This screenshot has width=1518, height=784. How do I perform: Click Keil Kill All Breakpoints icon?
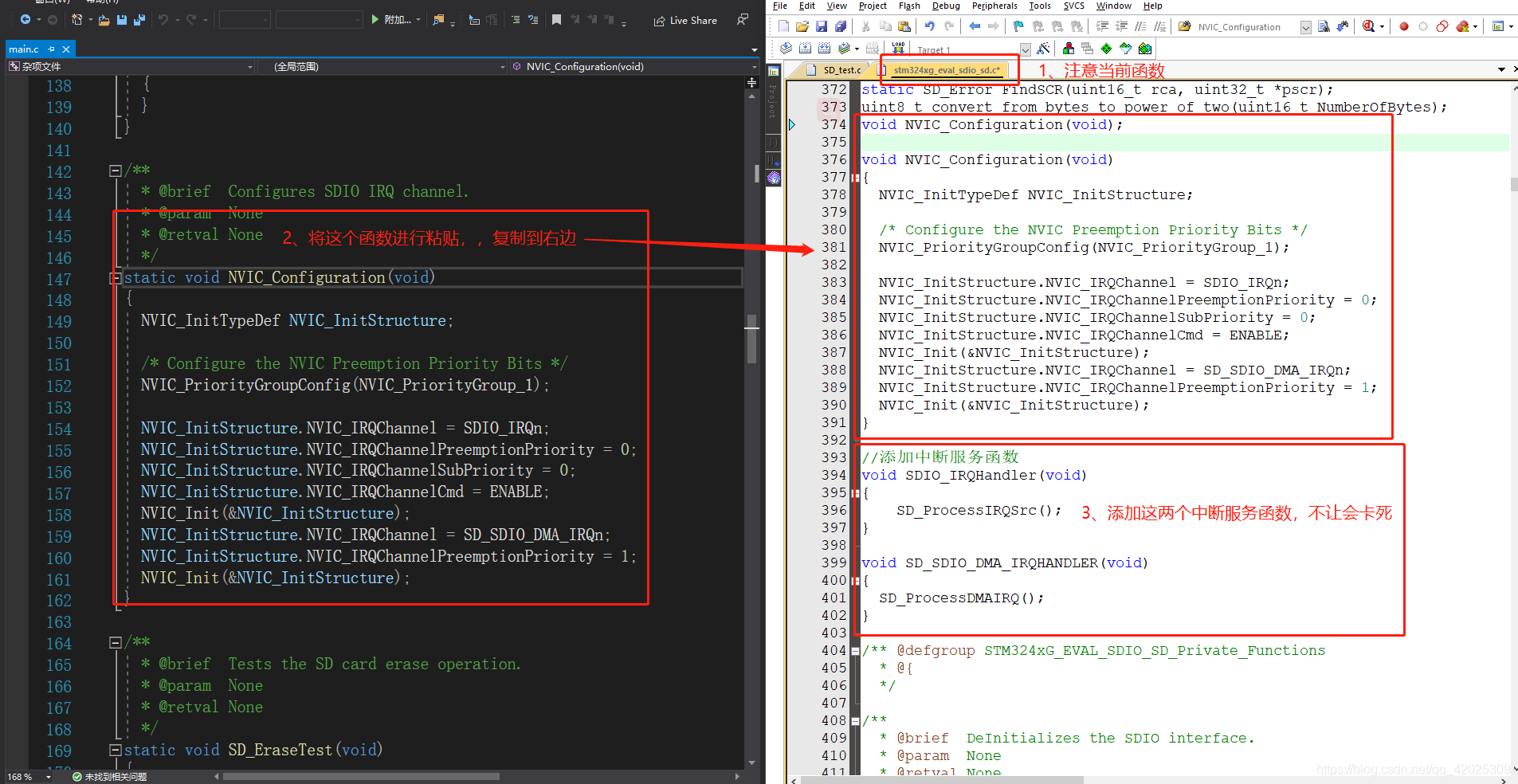pos(1463,26)
